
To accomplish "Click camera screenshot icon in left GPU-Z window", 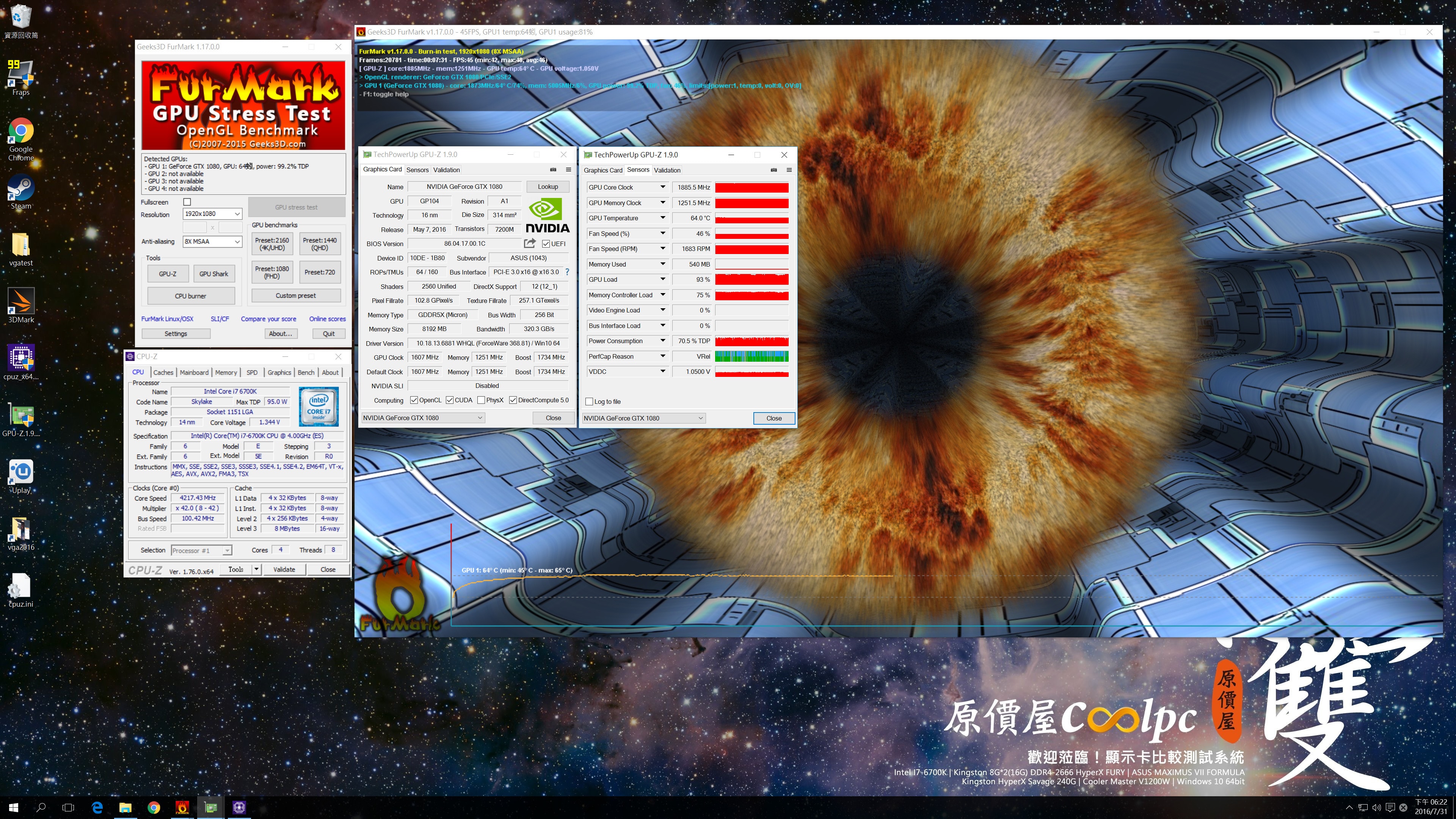I will (553, 169).
